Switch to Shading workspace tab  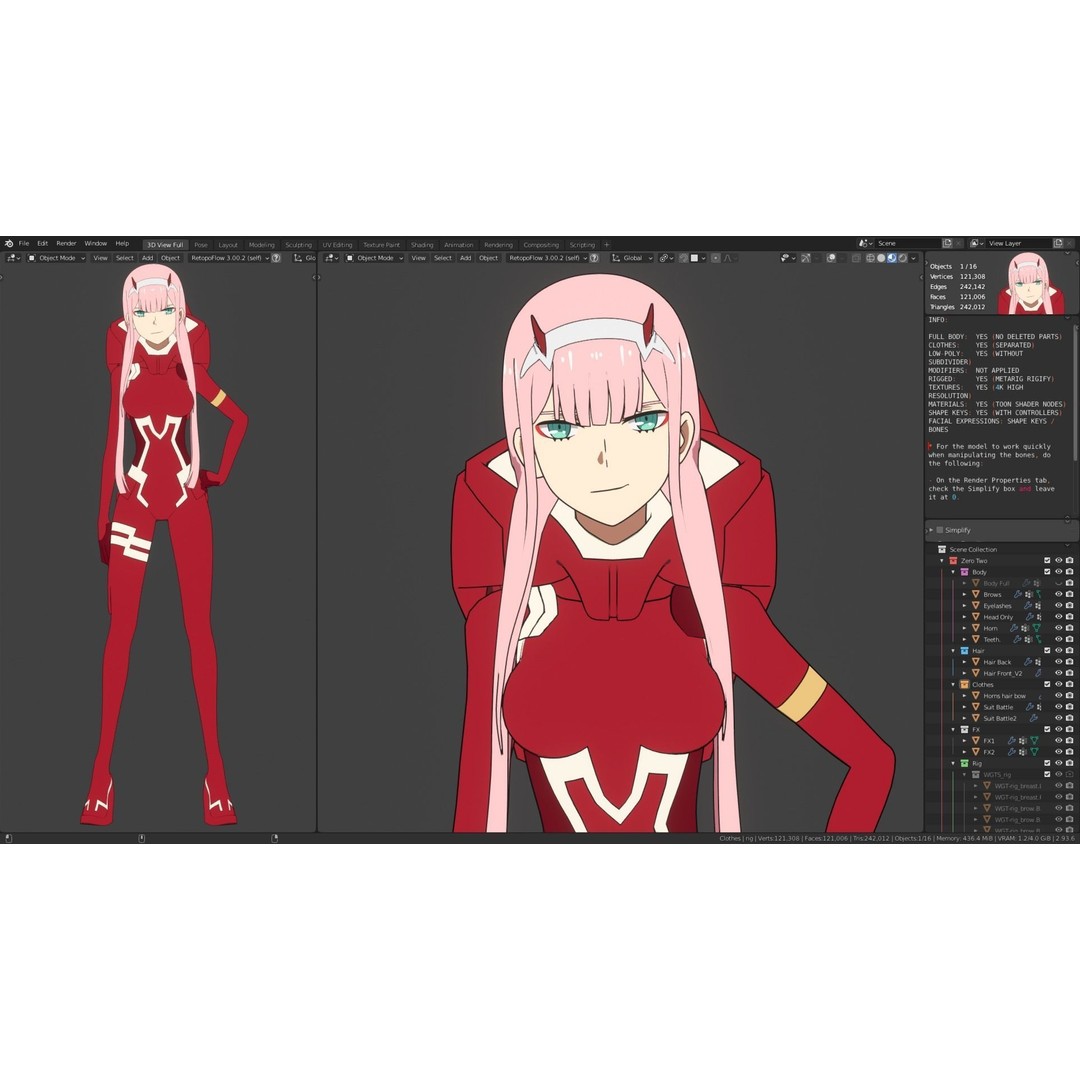tap(422, 245)
